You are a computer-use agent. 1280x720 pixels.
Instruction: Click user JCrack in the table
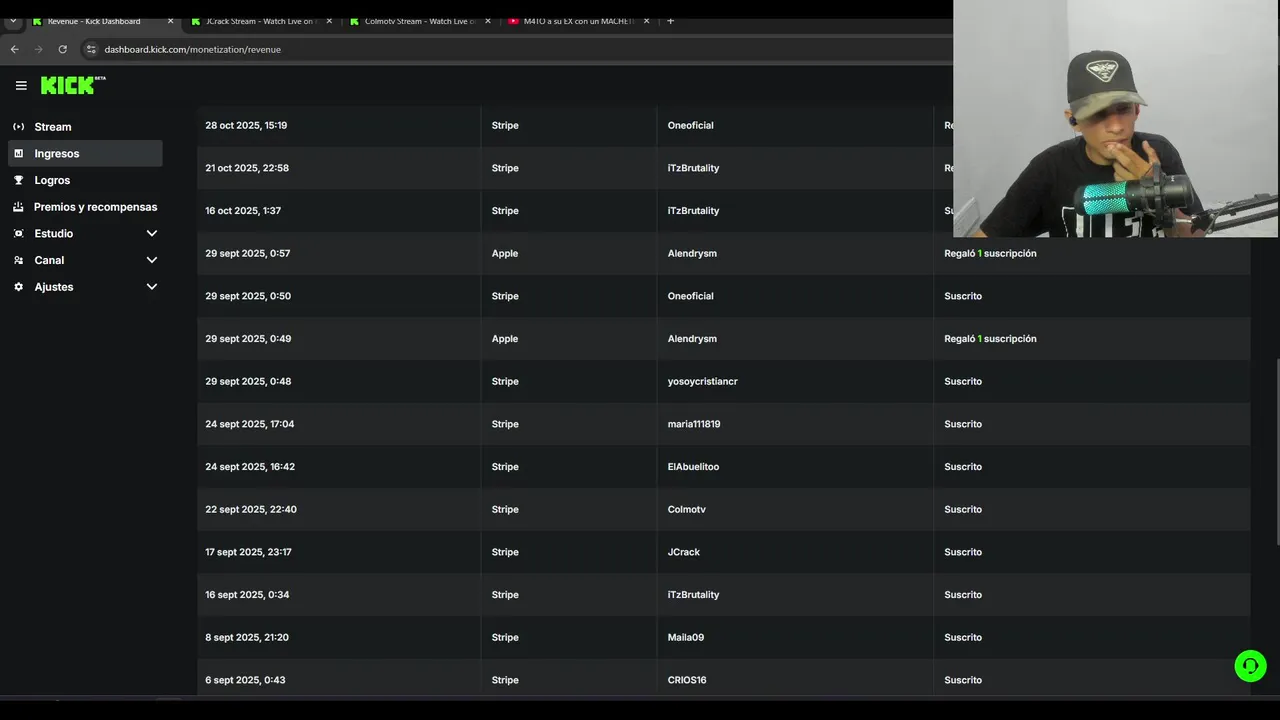[x=684, y=552]
